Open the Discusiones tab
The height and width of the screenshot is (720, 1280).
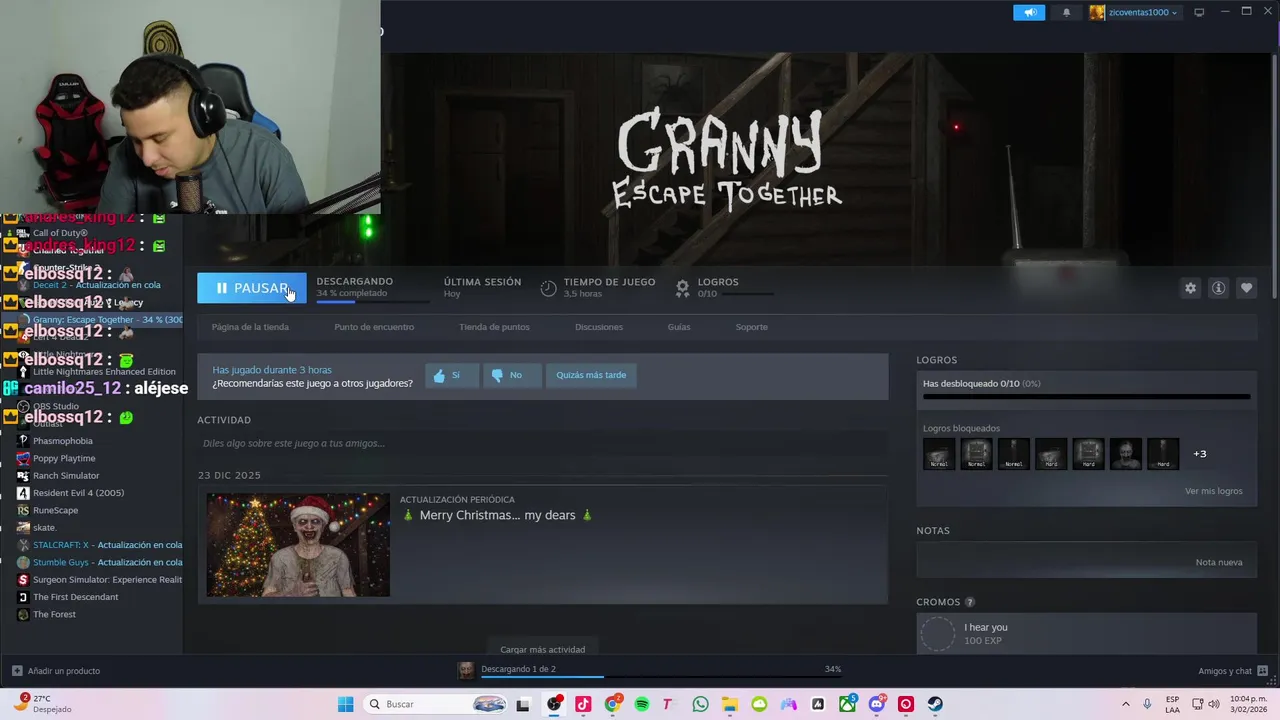click(599, 327)
